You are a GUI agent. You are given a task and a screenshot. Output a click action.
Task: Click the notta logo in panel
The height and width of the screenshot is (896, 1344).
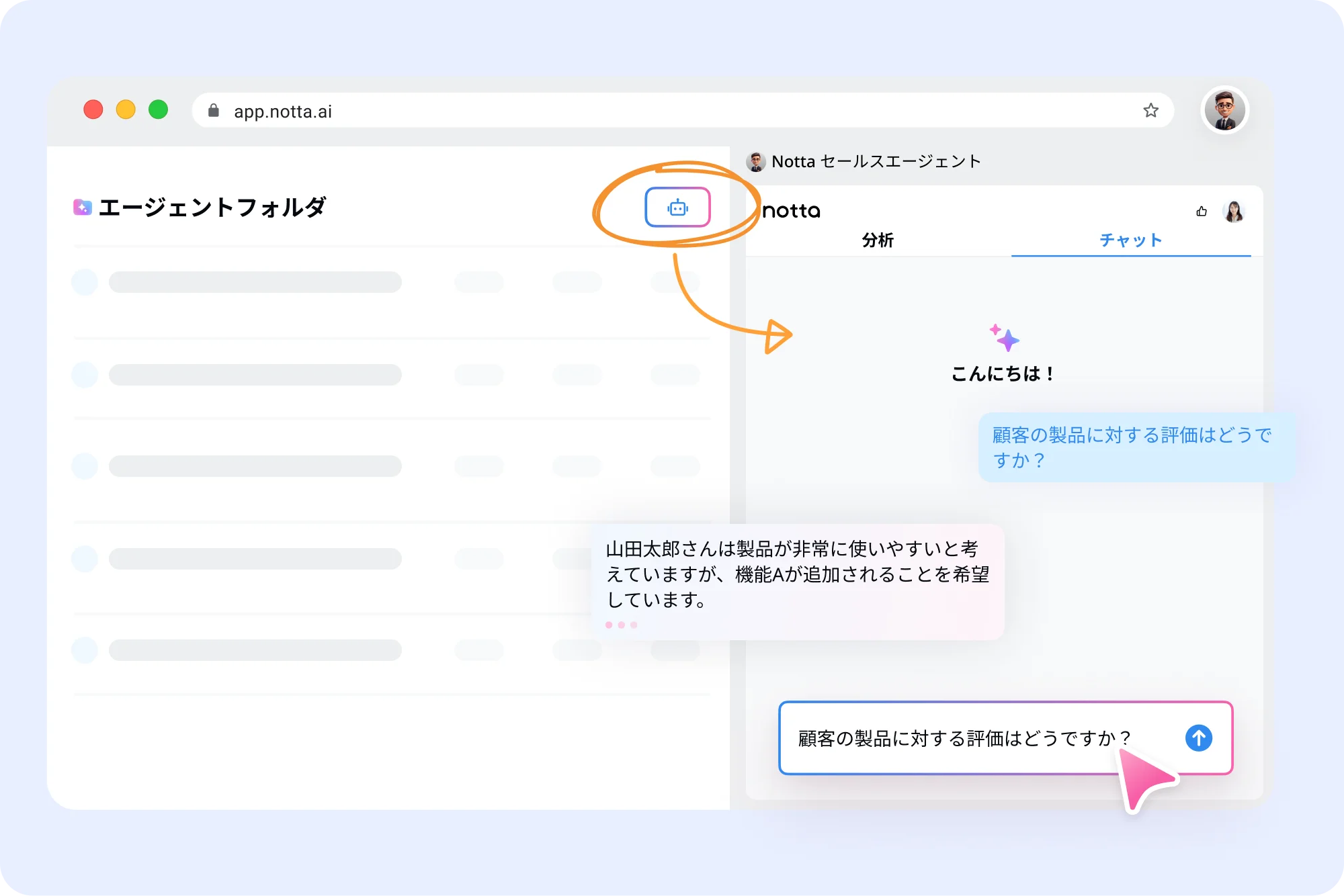pyautogui.click(x=792, y=211)
